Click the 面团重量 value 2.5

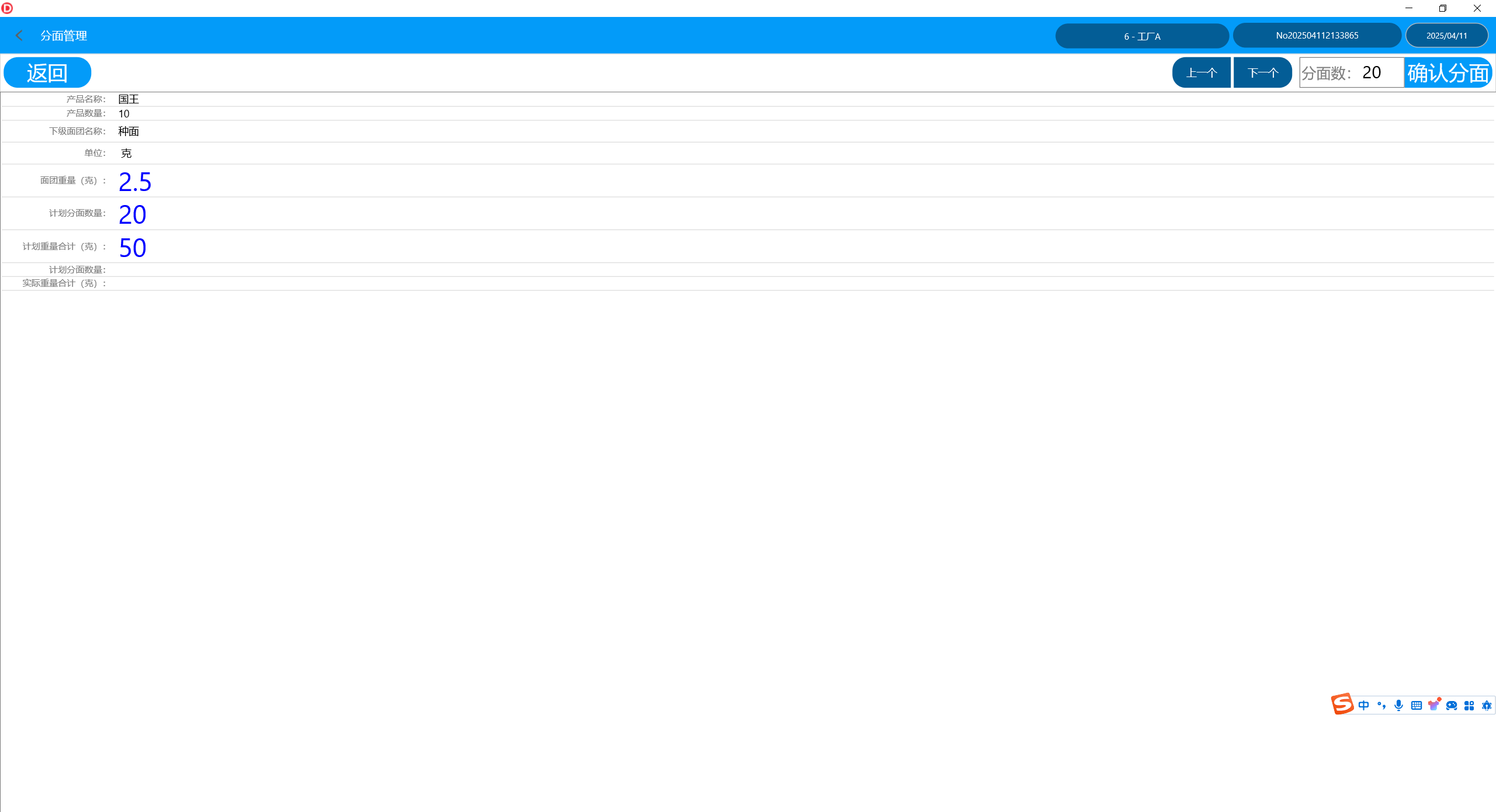135,182
